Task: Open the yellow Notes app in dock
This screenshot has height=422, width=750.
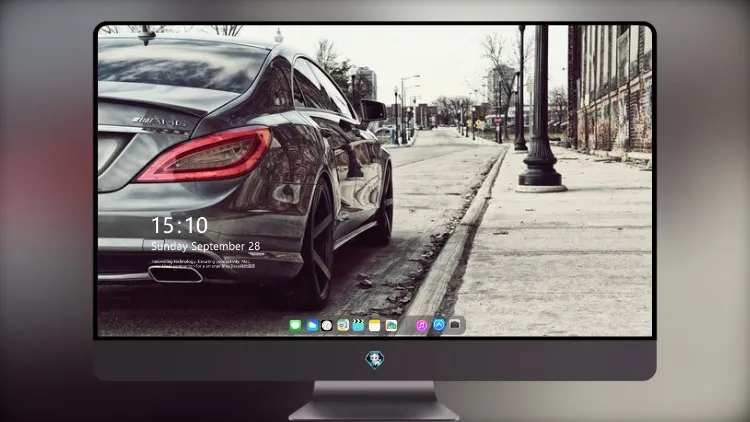Action: click(x=375, y=325)
